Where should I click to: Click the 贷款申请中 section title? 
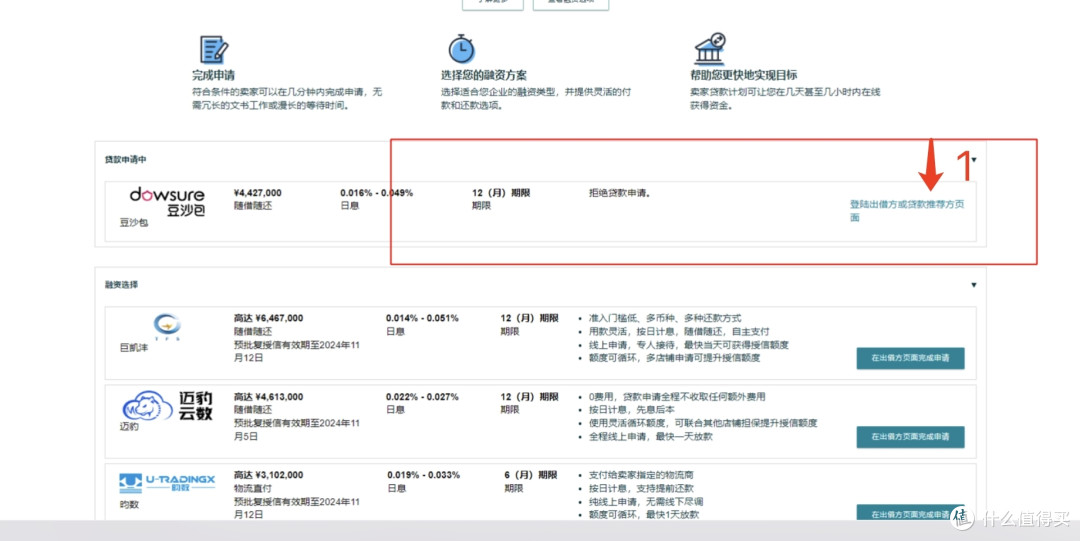[125, 160]
